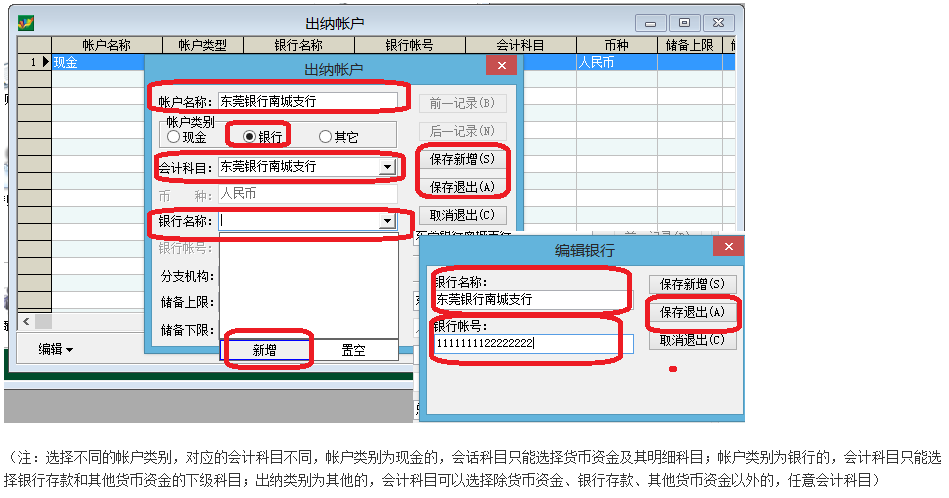Click the 币种 column header
The width and height of the screenshot is (949, 498).
point(617,45)
